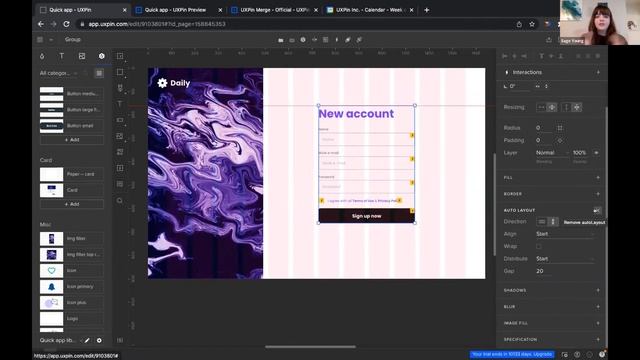Select the Search tool in vertical toolbar
Screen dimensions: 640x360
click(x=120, y=200)
